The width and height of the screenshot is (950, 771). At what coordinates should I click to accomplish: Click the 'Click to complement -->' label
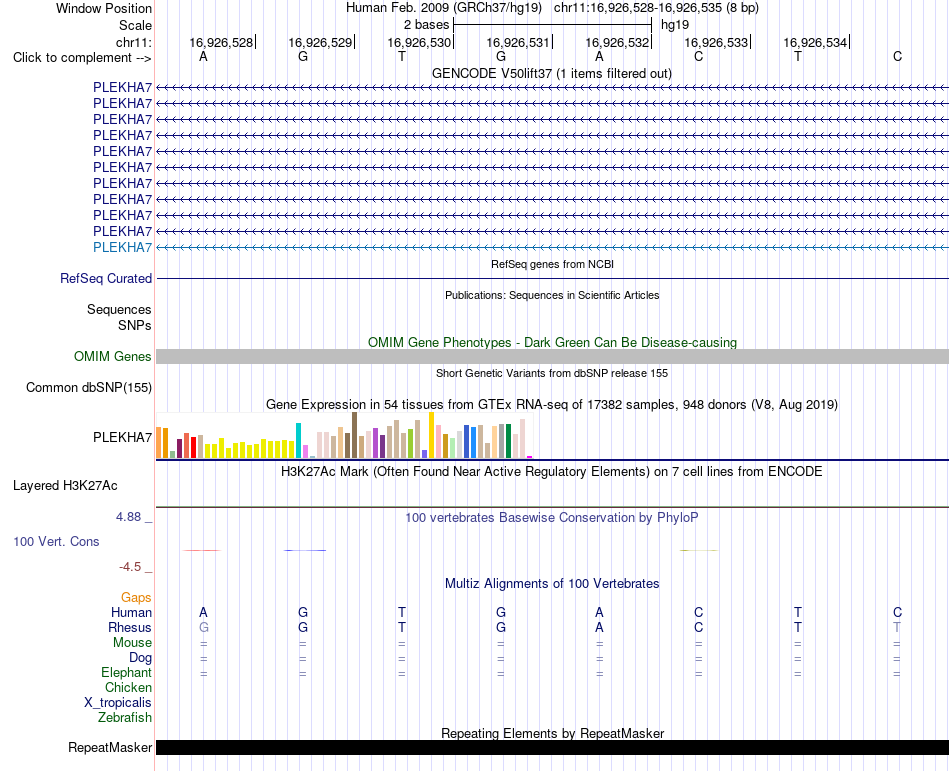tap(82, 58)
